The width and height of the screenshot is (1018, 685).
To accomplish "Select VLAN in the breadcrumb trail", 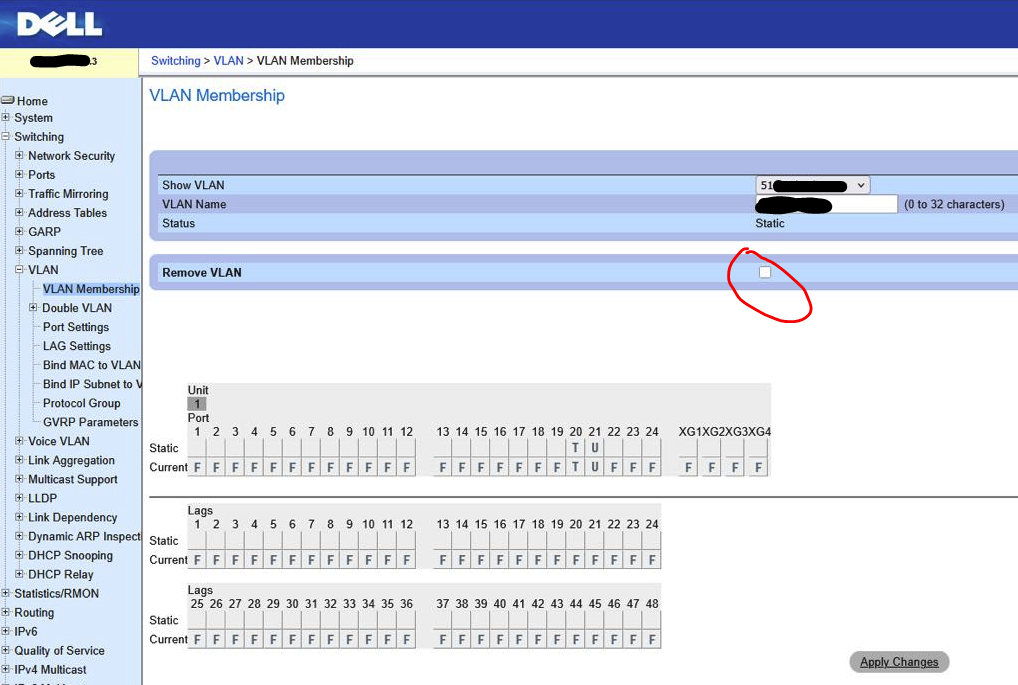I will [x=228, y=60].
